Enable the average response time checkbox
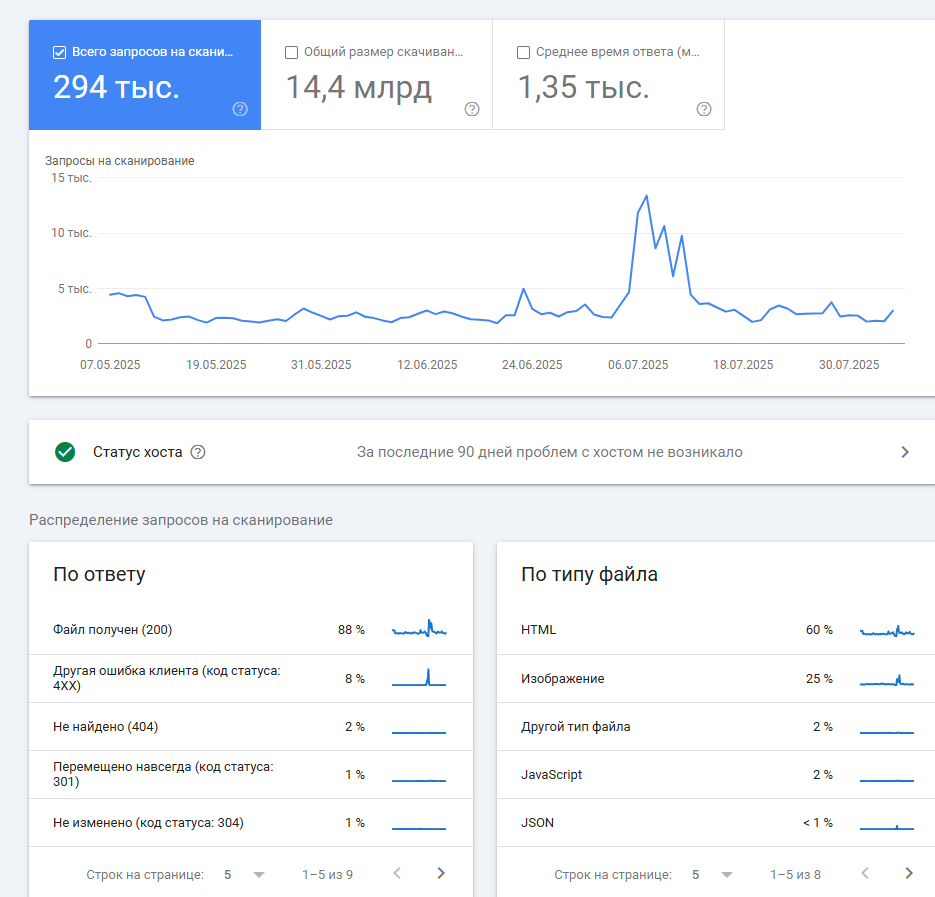Image resolution: width=935 pixels, height=897 pixels. 524,52
